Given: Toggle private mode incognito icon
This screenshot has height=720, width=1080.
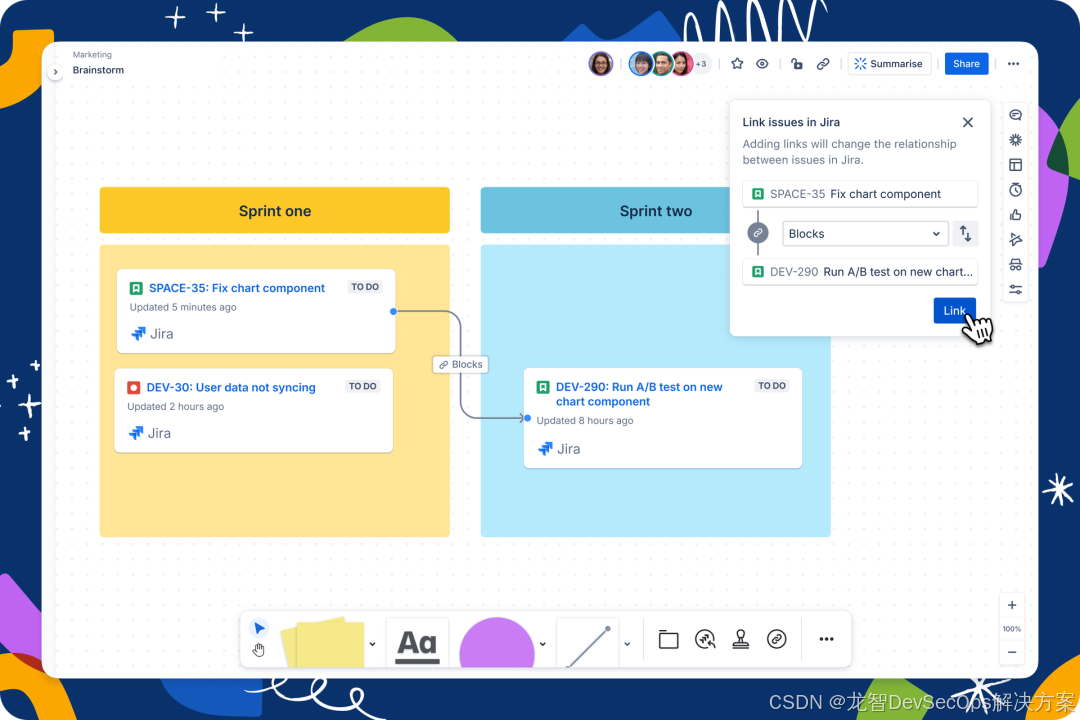Looking at the screenshot, I should tap(1015, 265).
